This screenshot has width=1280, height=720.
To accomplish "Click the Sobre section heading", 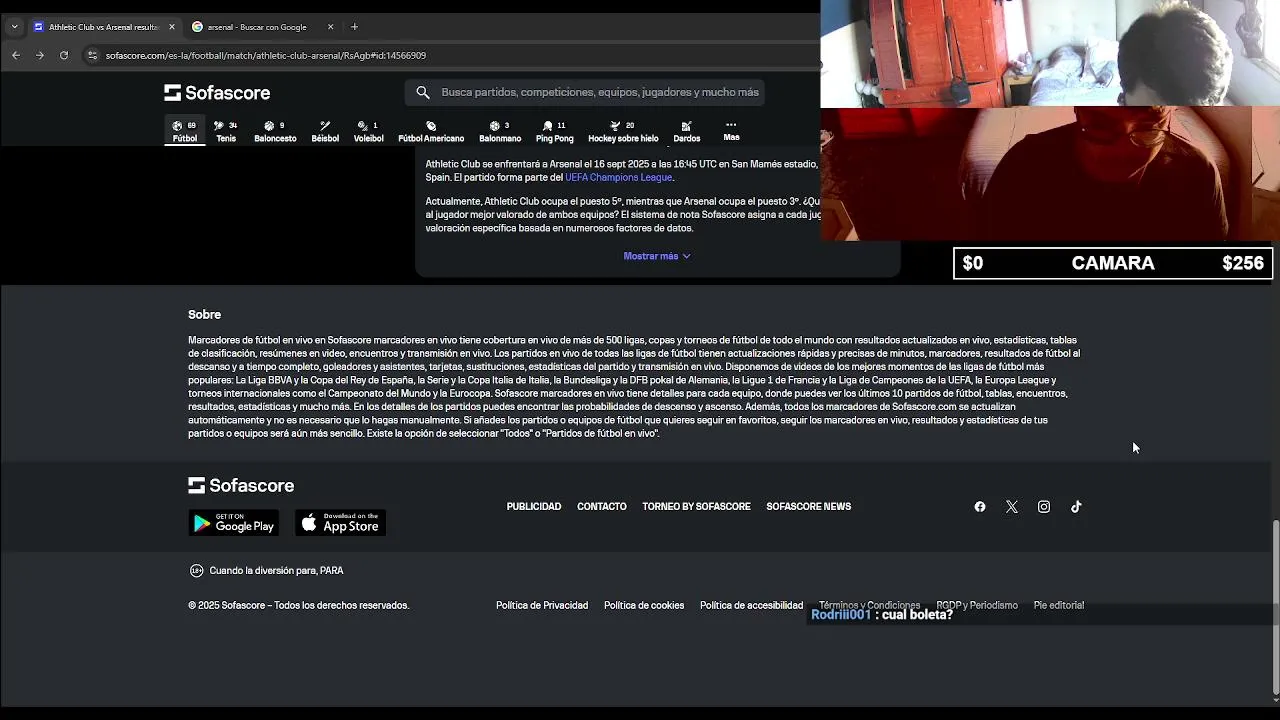I will 204,314.
